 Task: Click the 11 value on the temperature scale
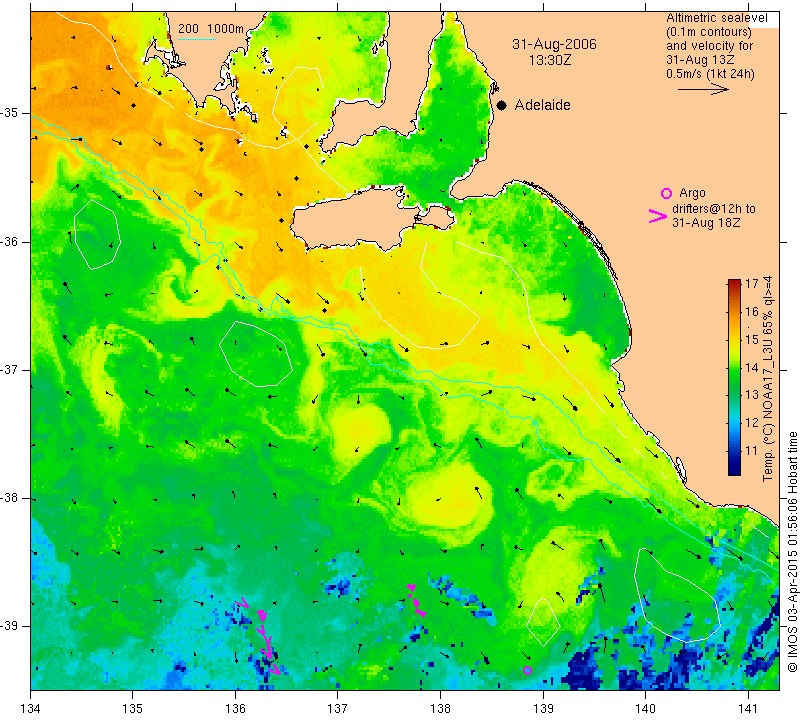click(752, 451)
